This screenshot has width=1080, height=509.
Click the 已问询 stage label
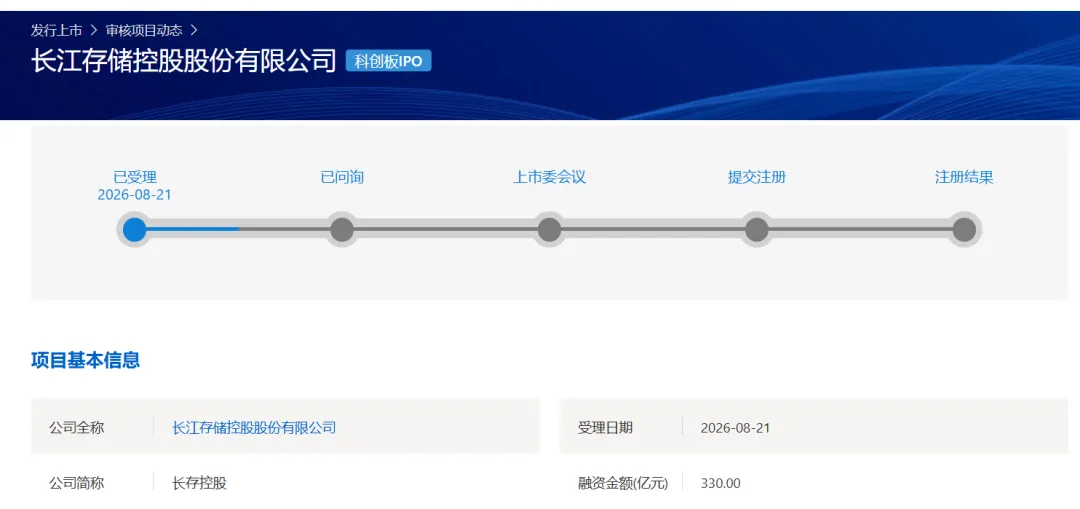(x=342, y=177)
